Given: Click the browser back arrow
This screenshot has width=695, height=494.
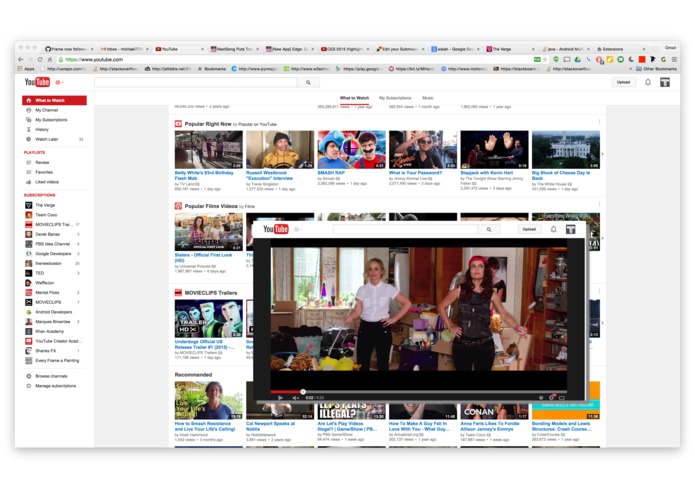Looking at the screenshot, I should point(20,59).
